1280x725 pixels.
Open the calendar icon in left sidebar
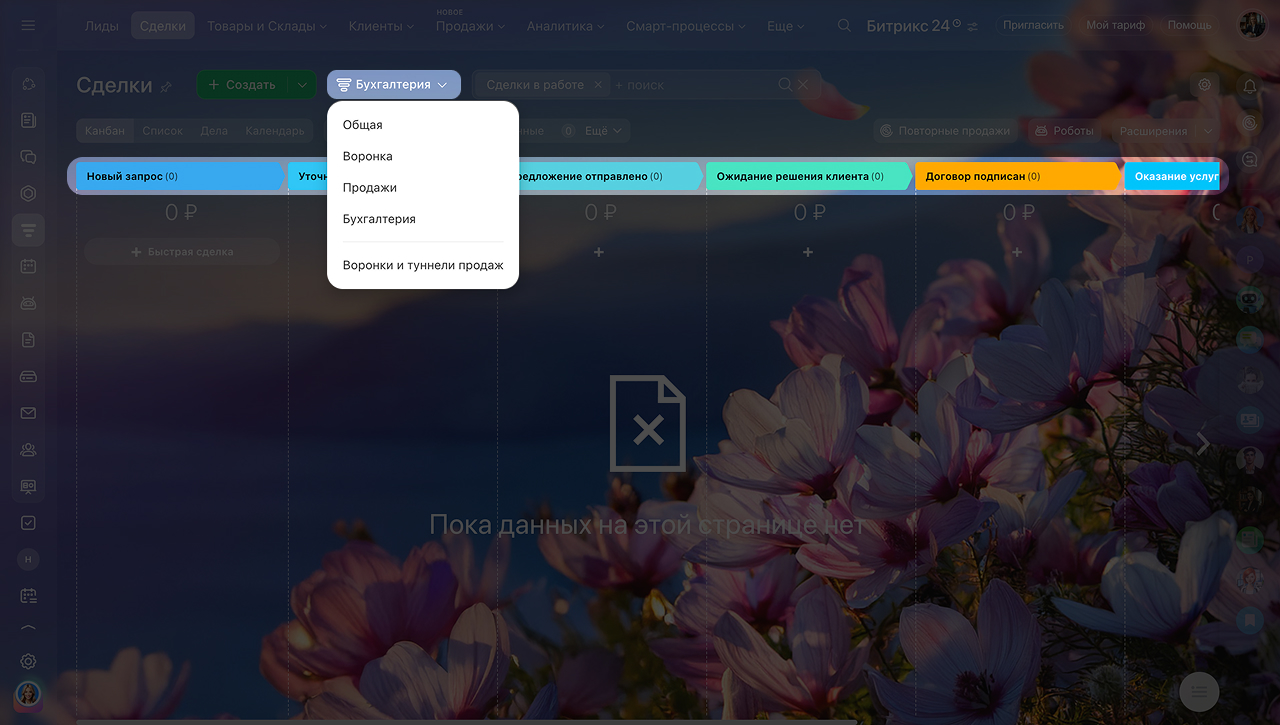(x=28, y=267)
